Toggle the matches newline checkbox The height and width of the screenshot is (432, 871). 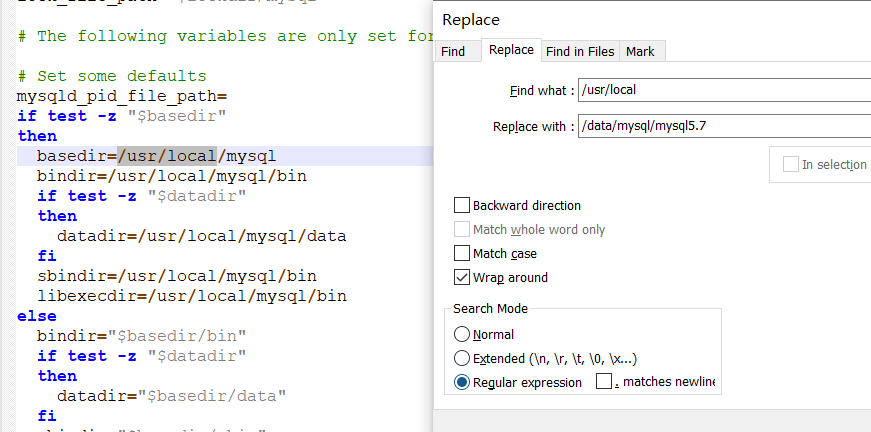coord(604,381)
